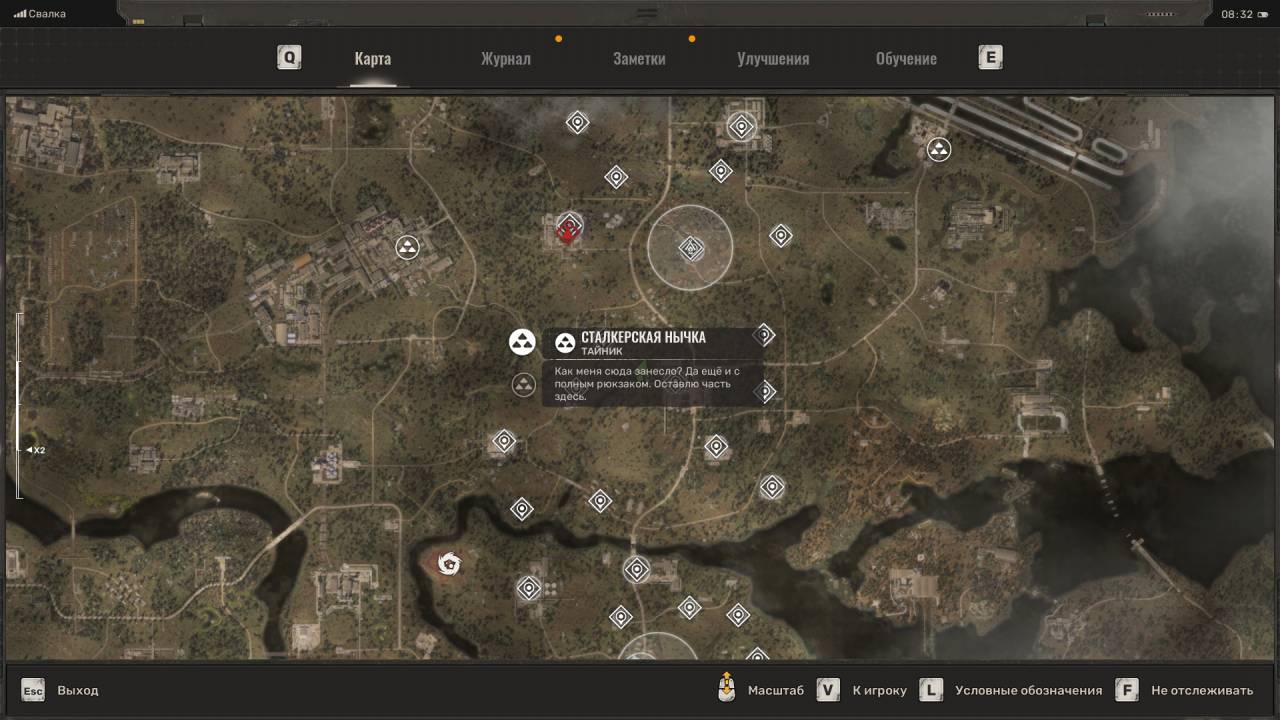
Task: Select the stash icon on the western building complex
Action: [x=407, y=247]
